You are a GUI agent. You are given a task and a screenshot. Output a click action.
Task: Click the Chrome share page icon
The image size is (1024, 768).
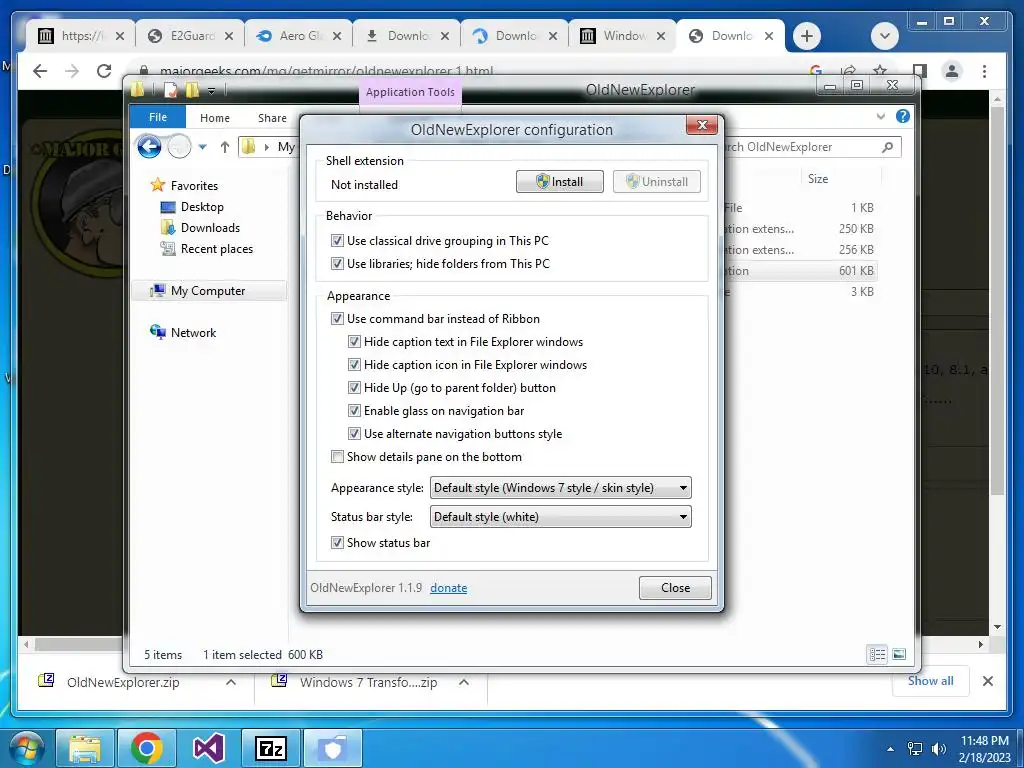pyautogui.click(x=848, y=71)
